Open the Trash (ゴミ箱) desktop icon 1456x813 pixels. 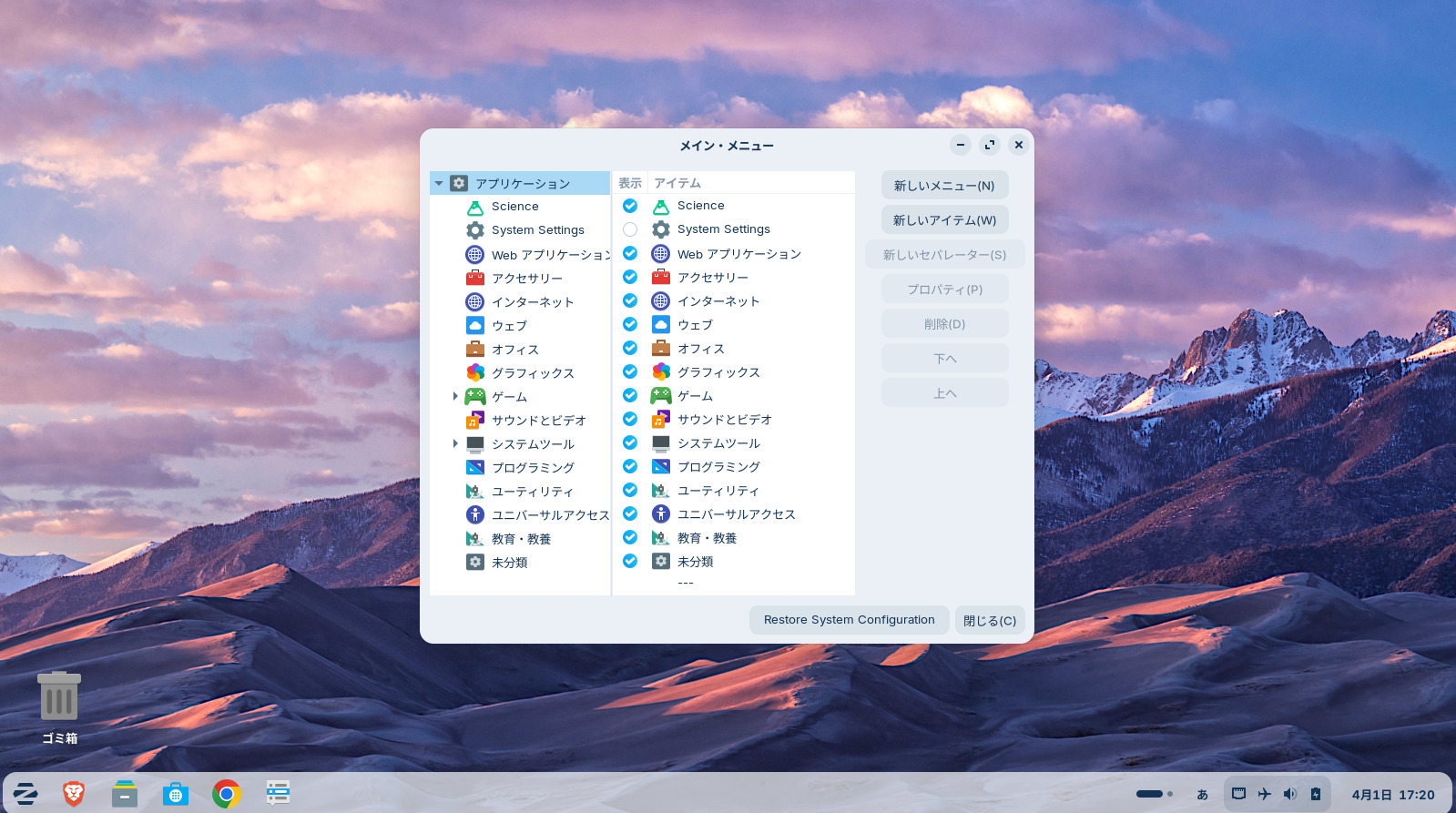pos(59,698)
